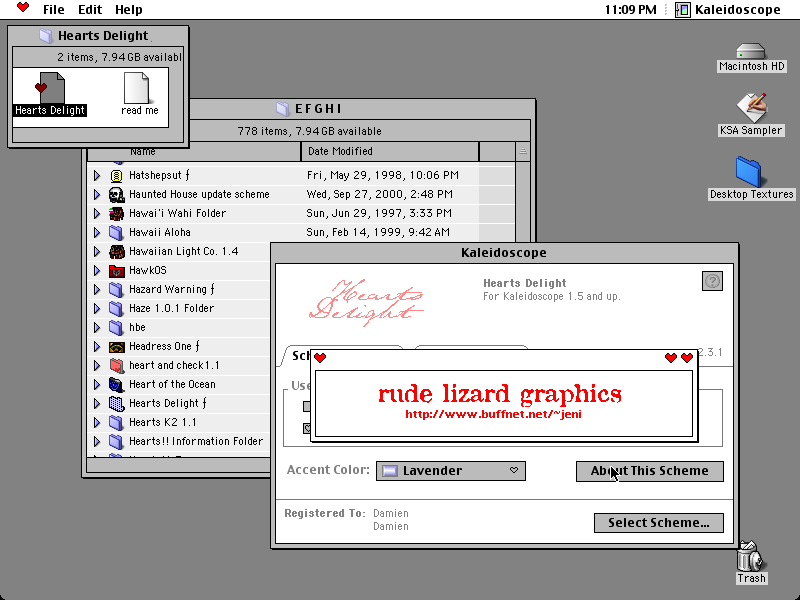Open the File menu
800x600 pixels.
point(54,10)
